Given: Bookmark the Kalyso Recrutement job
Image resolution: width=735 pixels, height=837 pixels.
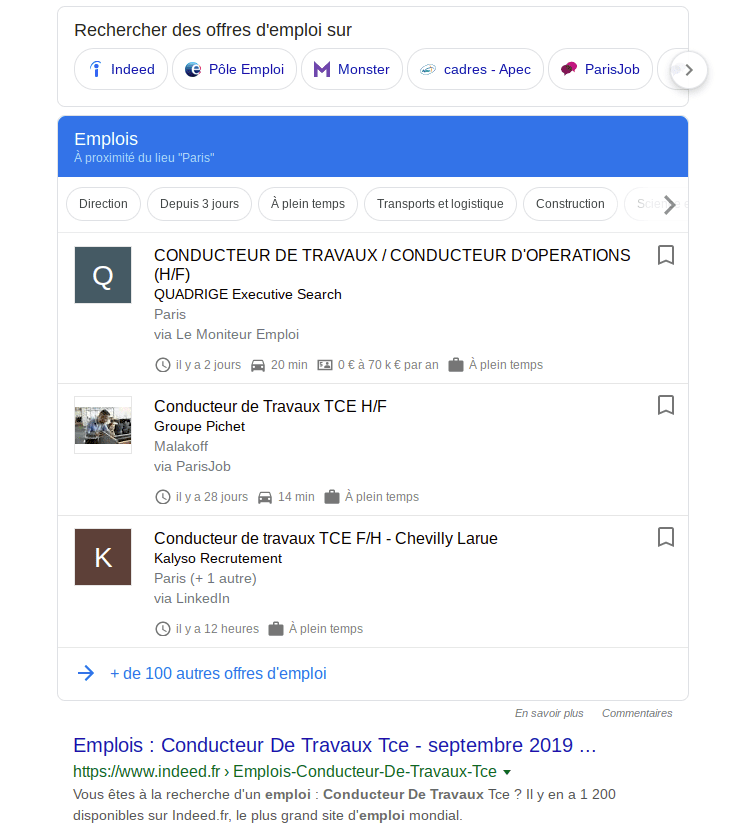Looking at the screenshot, I should pyautogui.click(x=666, y=537).
